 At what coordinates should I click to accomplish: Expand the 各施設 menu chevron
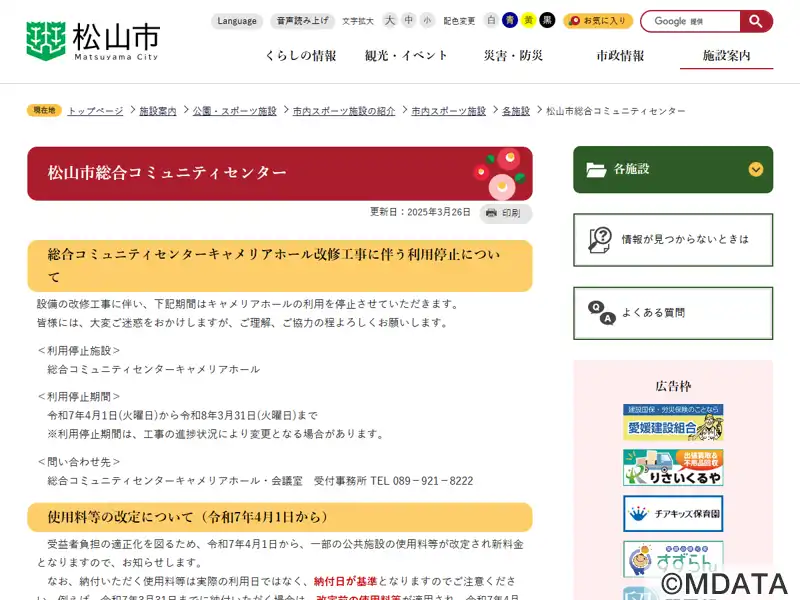pos(756,169)
